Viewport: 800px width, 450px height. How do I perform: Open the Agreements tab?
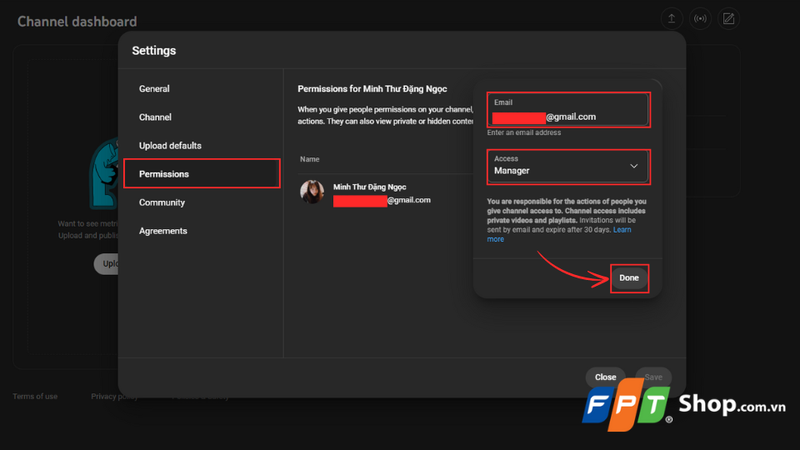[163, 231]
